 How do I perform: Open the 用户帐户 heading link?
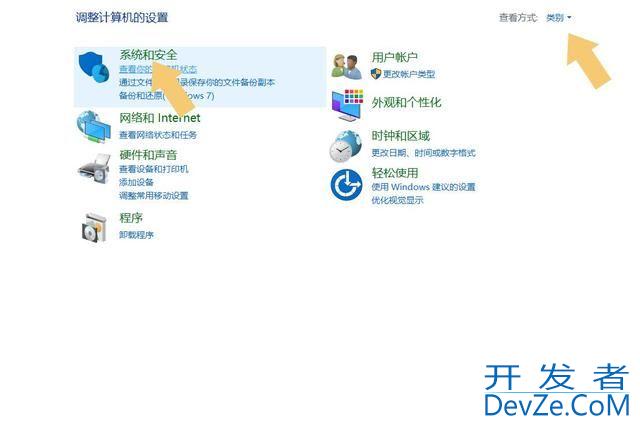394,57
